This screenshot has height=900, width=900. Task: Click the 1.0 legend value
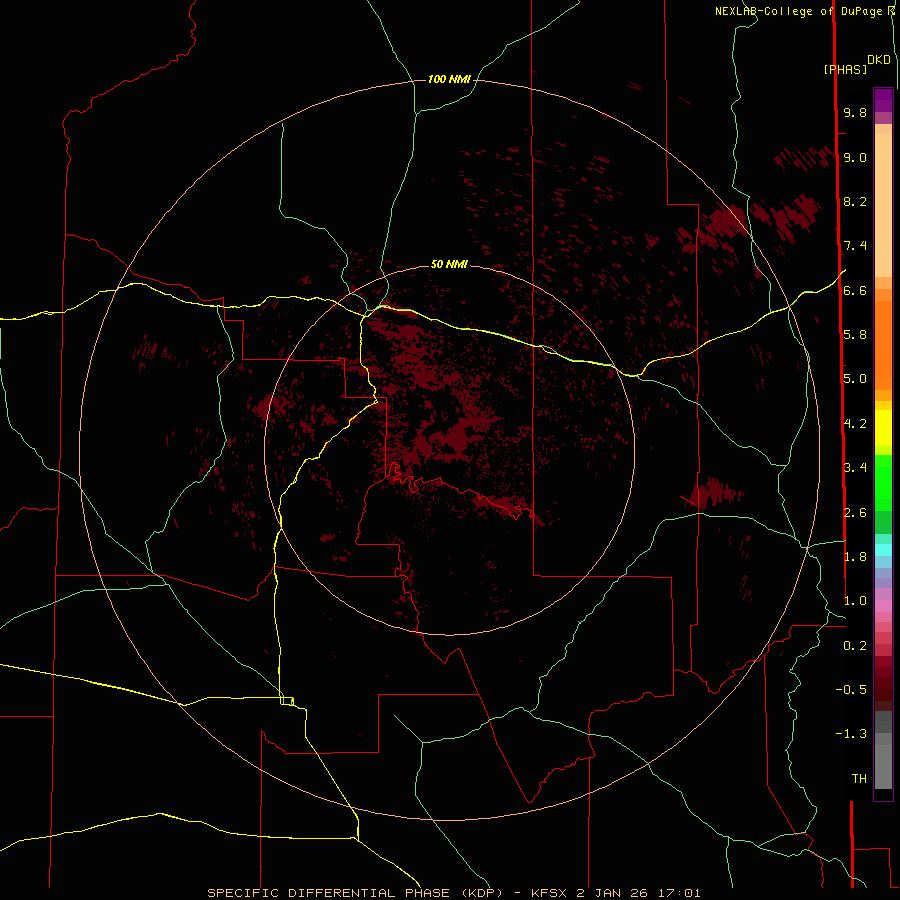click(x=855, y=601)
